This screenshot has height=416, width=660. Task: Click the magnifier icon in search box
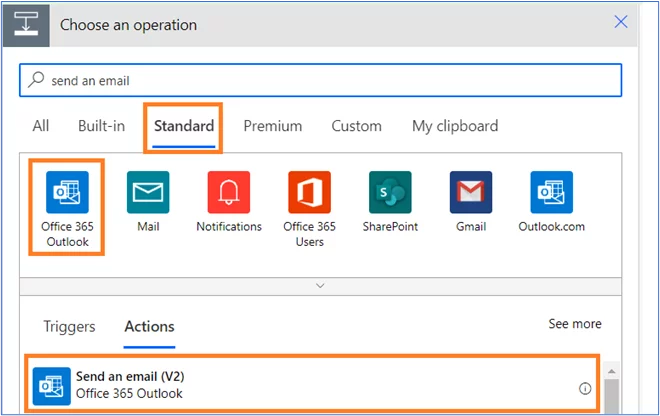click(x=36, y=80)
